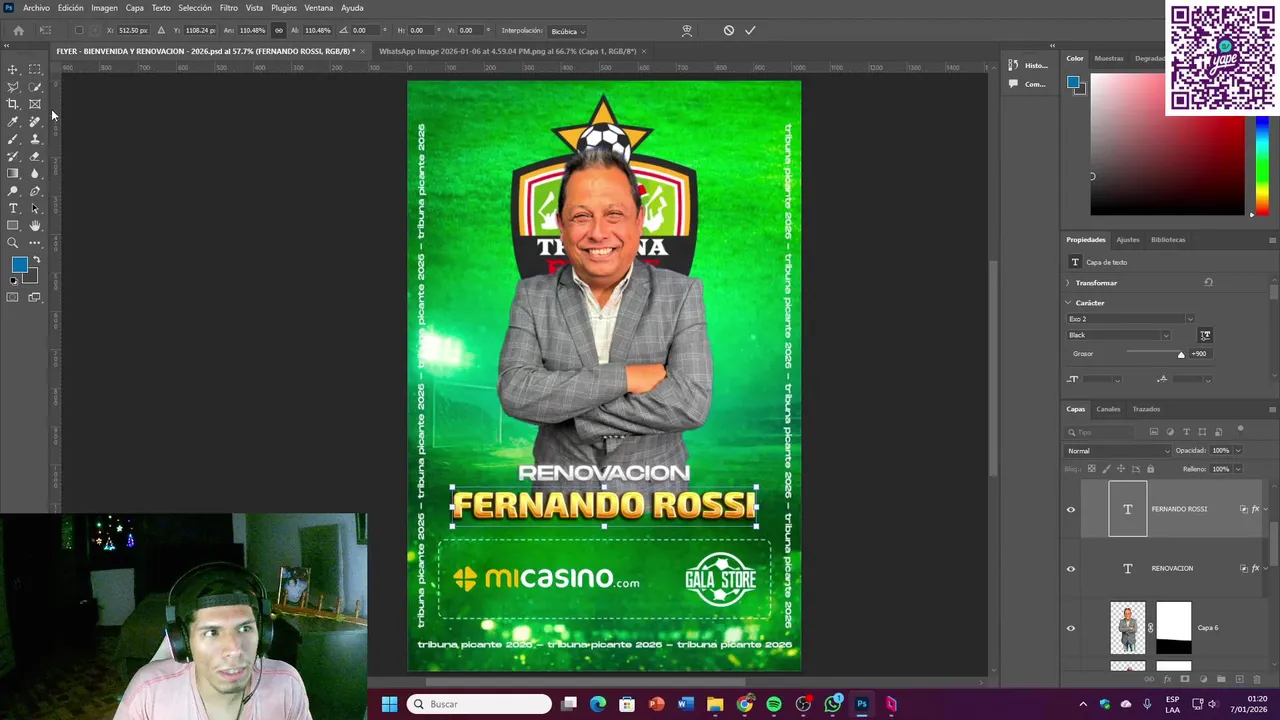Select the Dodge tool

point(13,191)
